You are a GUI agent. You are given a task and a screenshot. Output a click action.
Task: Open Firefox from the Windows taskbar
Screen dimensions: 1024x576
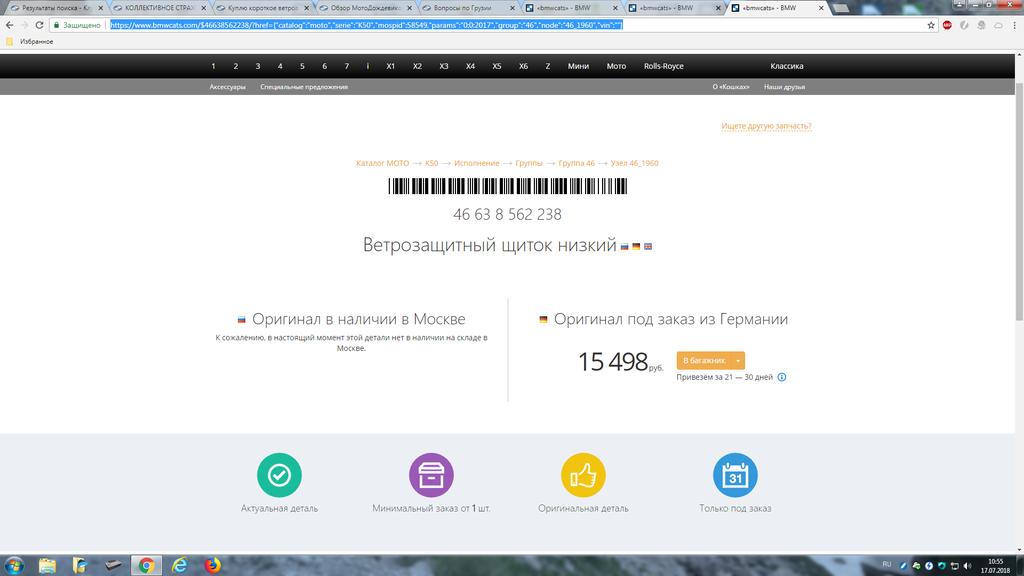[x=213, y=565]
